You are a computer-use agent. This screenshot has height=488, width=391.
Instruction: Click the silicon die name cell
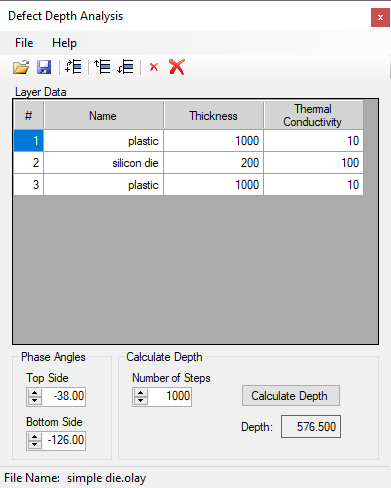pyautogui.click(x=104, y=163)
